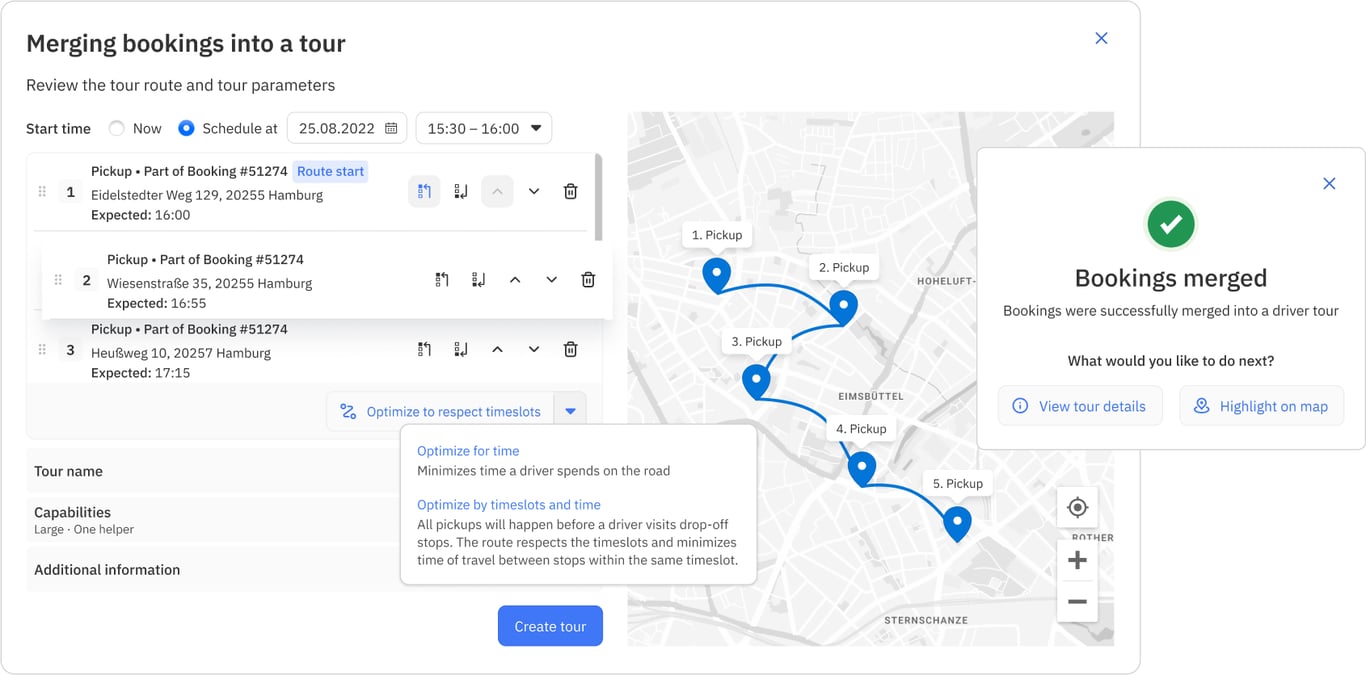
Task: Click the 4. Pickup map pin
Action: click(861, 468)
